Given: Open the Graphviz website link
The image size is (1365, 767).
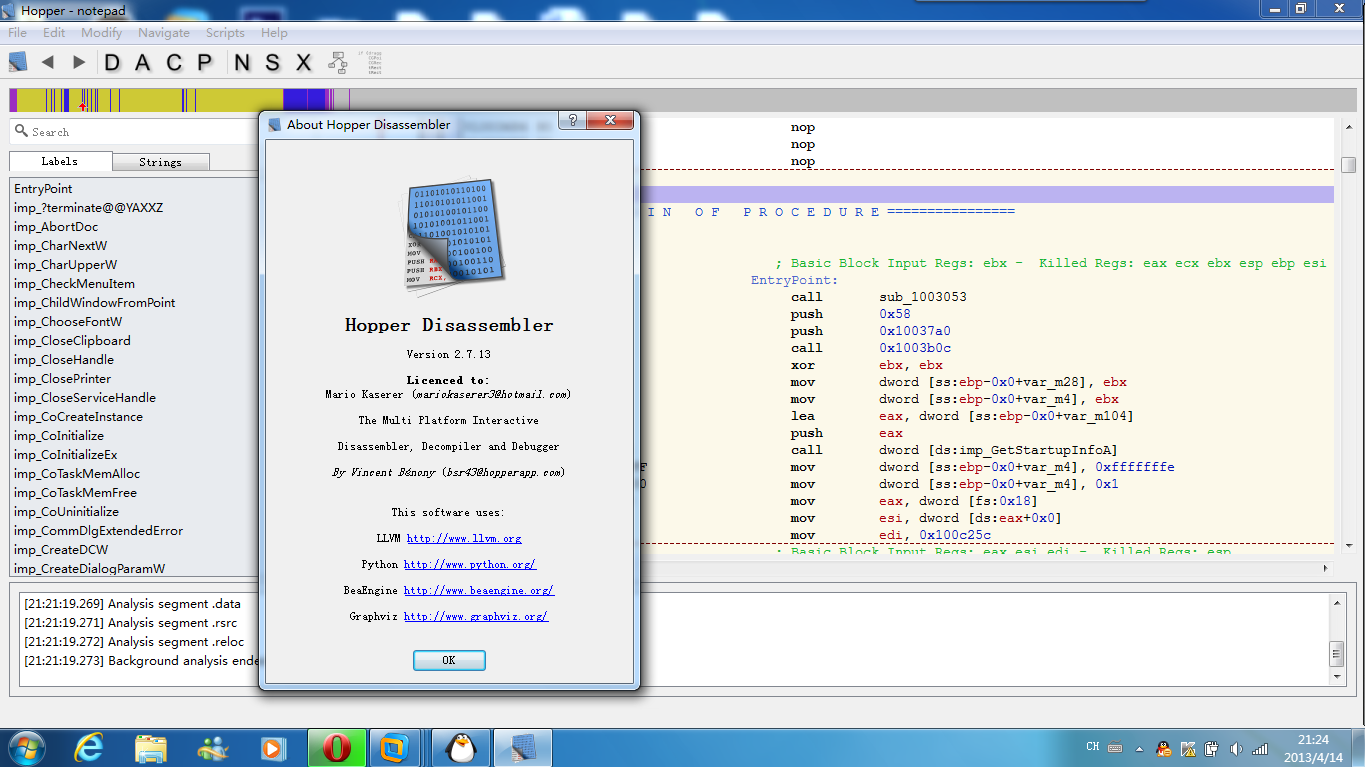Looking at the screenshot, I should [x=476, y=617].
